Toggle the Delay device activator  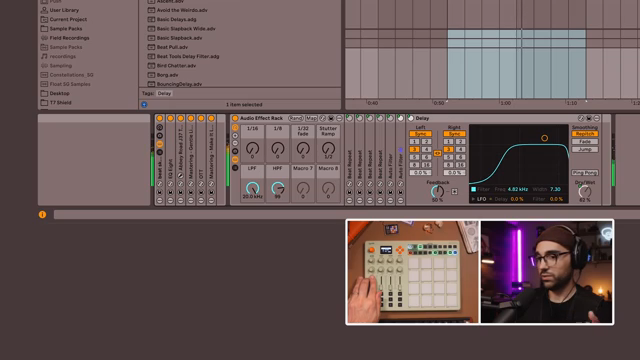click(411, 118)
